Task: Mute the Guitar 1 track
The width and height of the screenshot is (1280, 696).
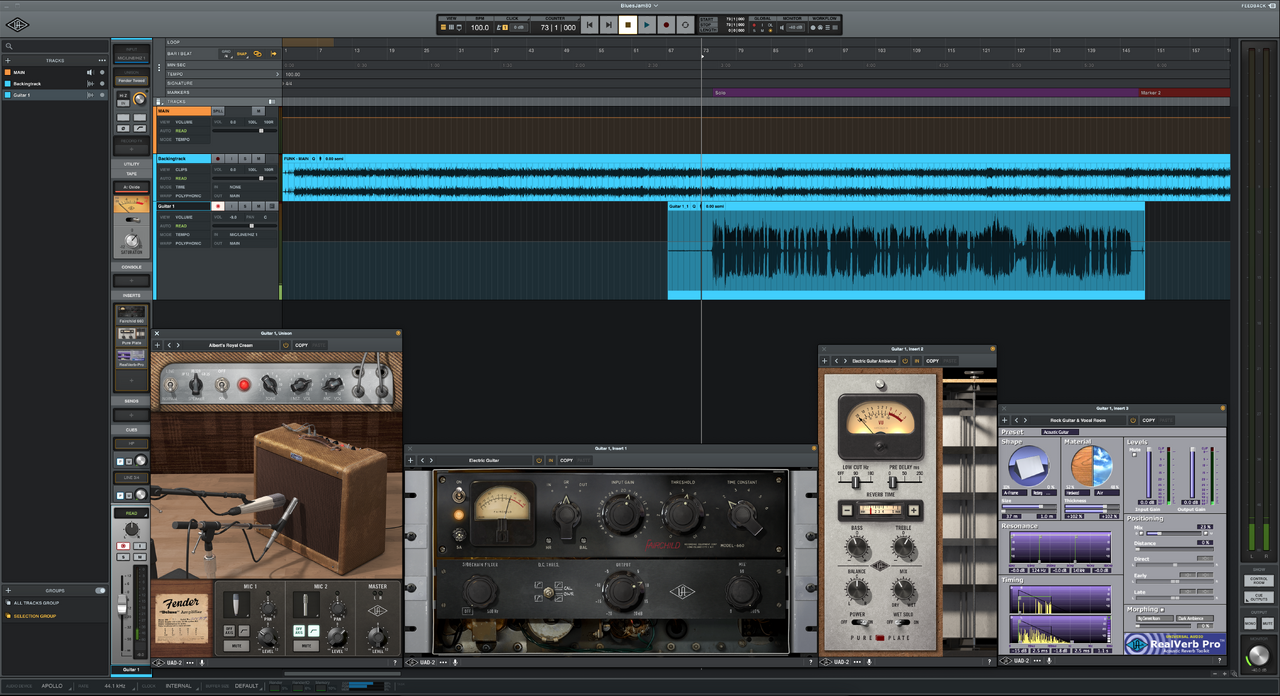Action: pyautogui.click(x=258, y=206)
